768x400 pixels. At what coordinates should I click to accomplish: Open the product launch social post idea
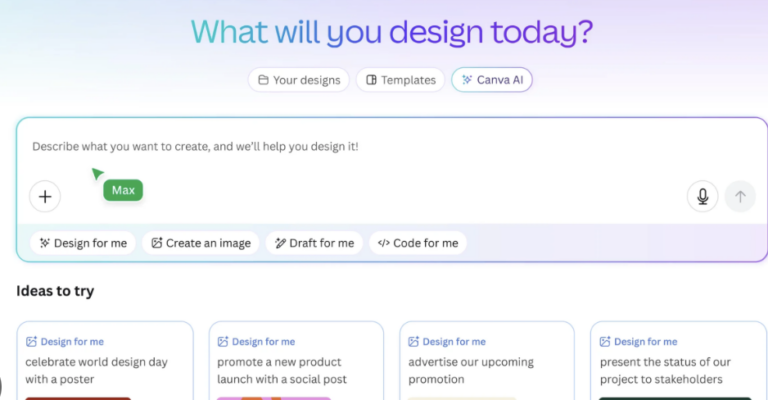pyautogui.click(x=296, y=361)
